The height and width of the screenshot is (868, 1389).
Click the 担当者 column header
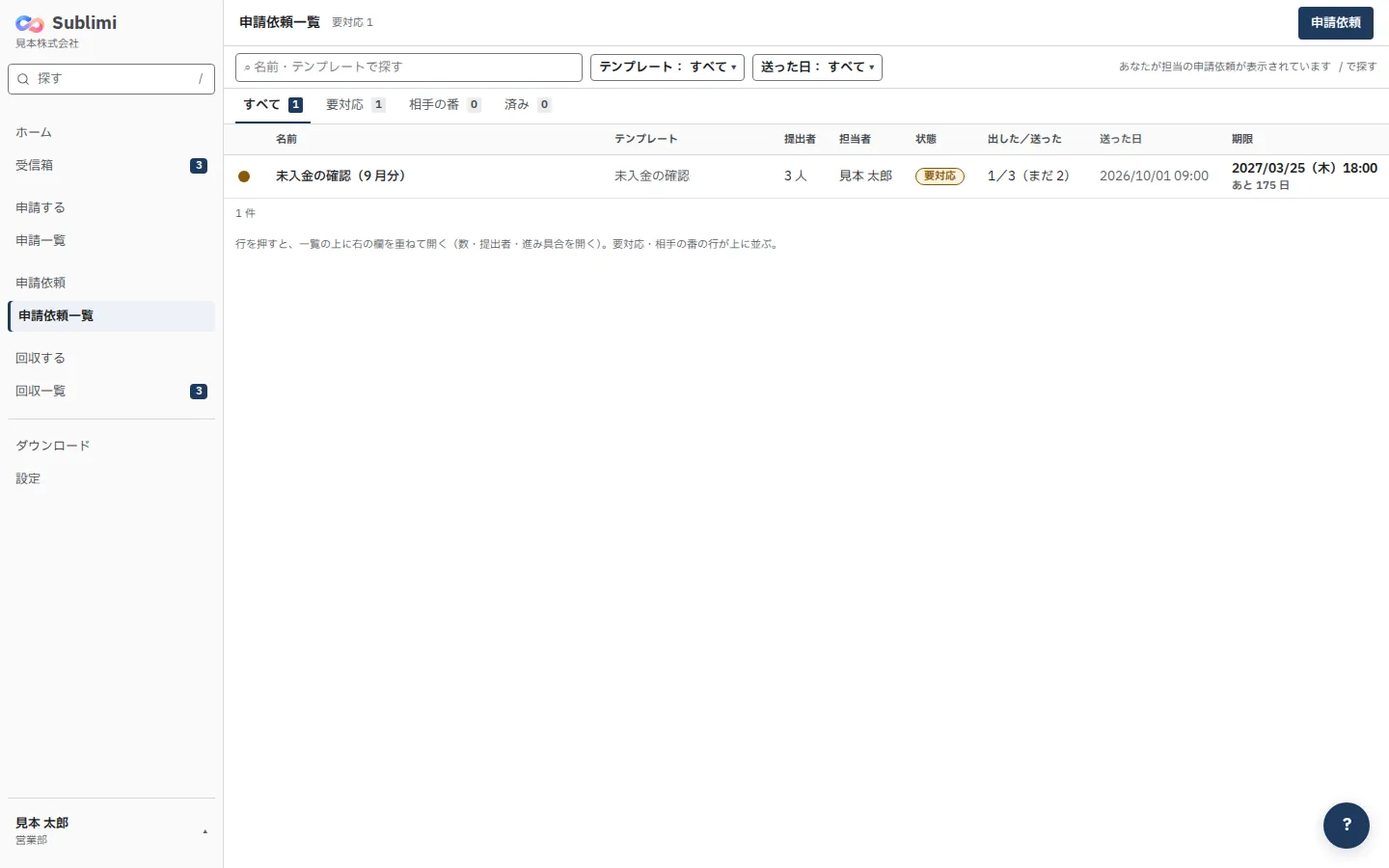(x=855, y=140)
